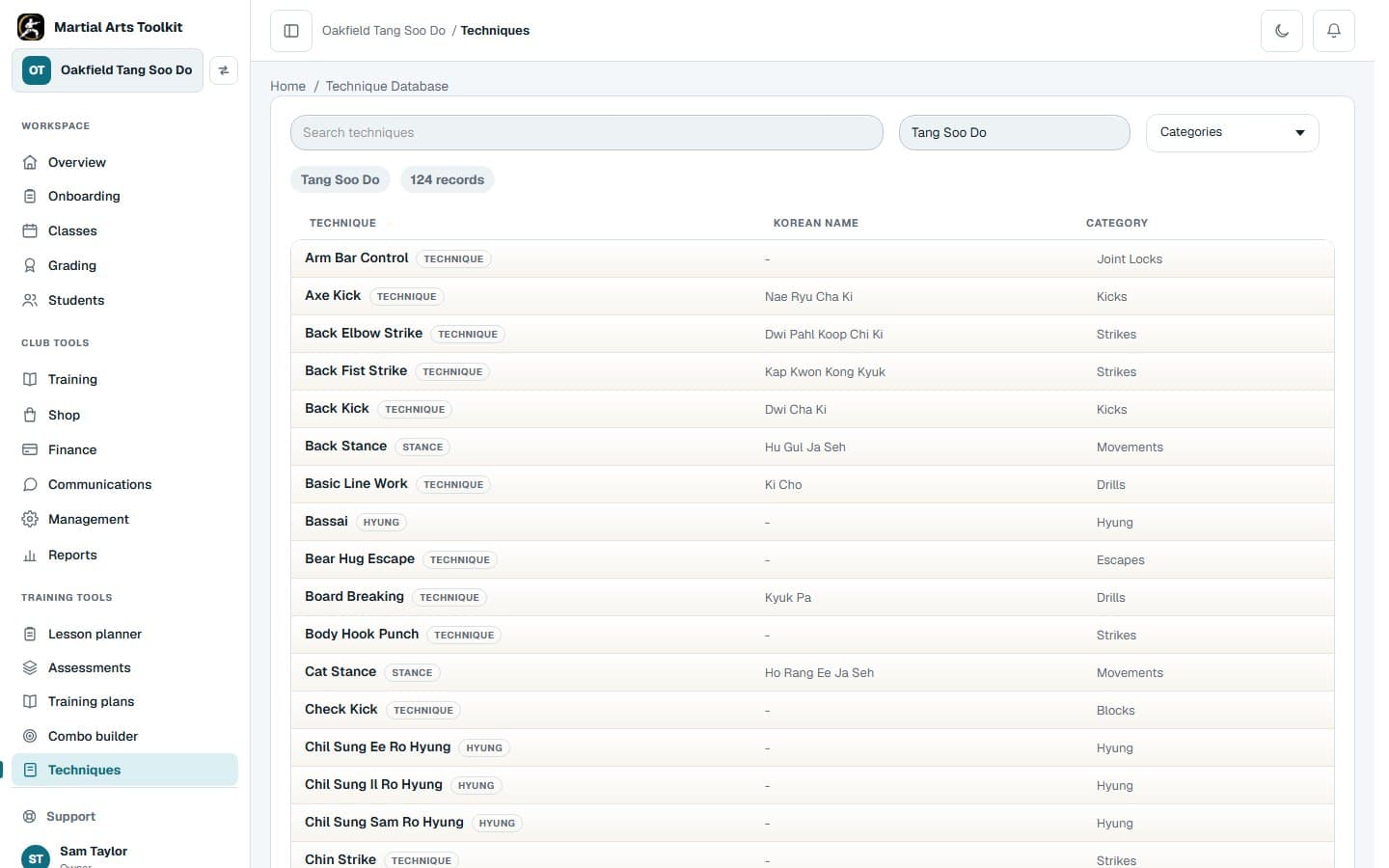1389x868 pixels.
Task: Click the Management gear icon
Action: (x=30, y=519)
